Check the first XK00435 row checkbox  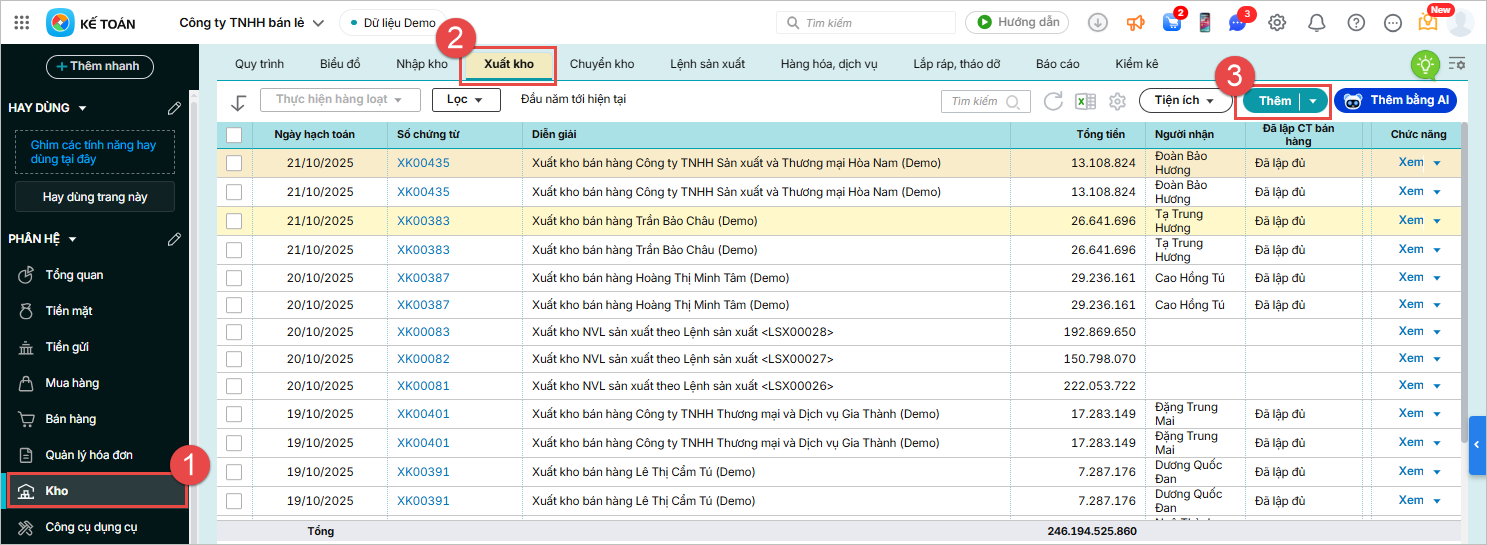(x=234, y=163)
